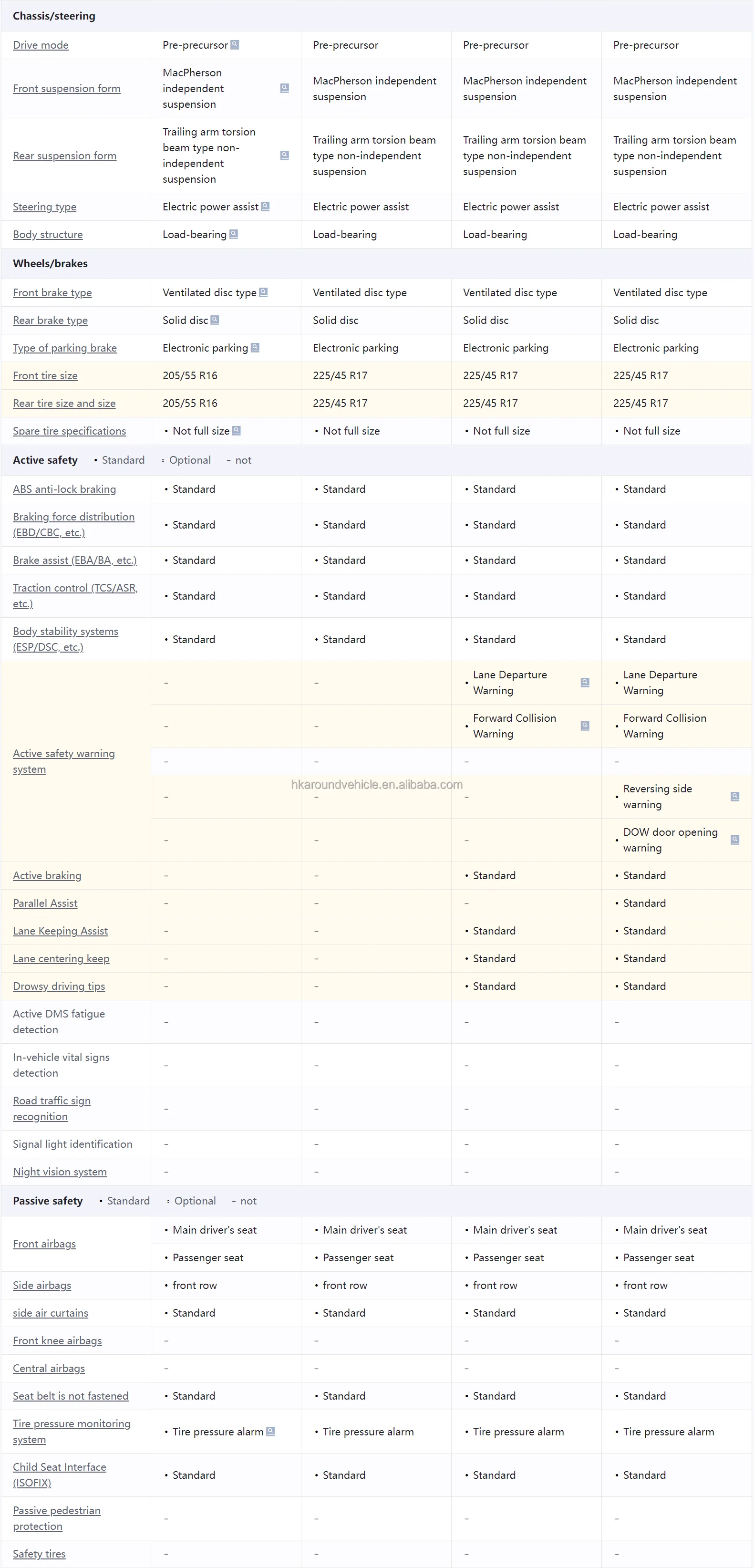Open ABS anti-lock braking link
This screenshot has width=754, height=1568.
click(64, 489)
